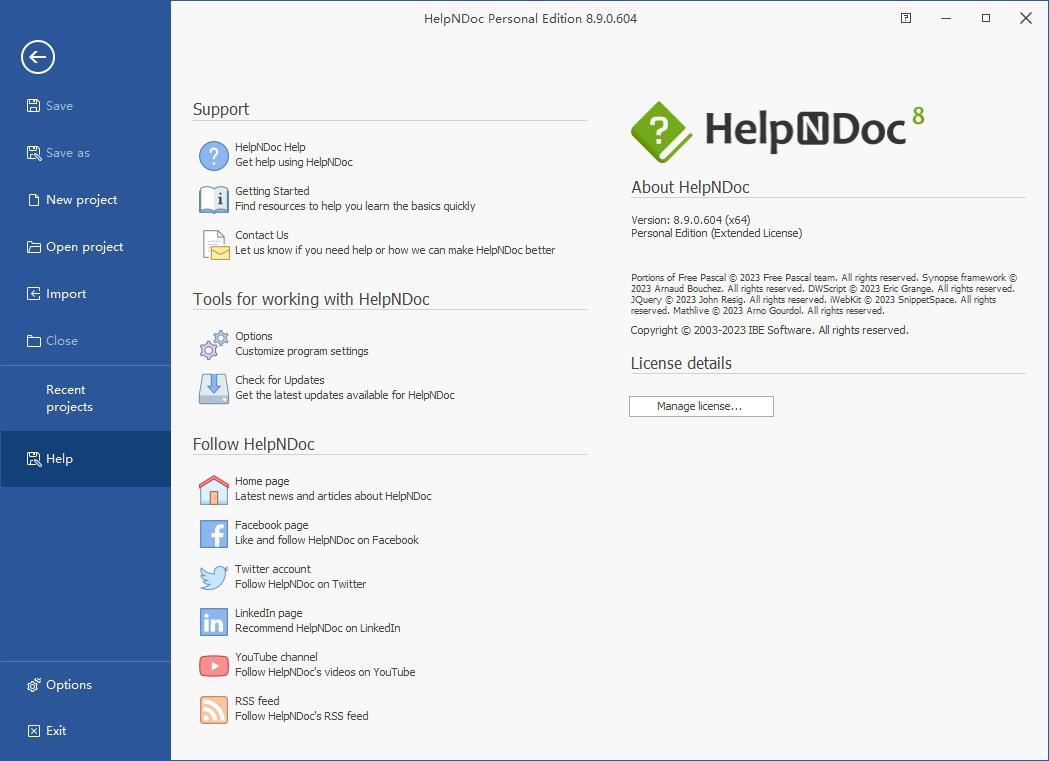Open program settings via the Options gear icon
The height and width of the screenshot is (761, 1049).
[213, 343]
